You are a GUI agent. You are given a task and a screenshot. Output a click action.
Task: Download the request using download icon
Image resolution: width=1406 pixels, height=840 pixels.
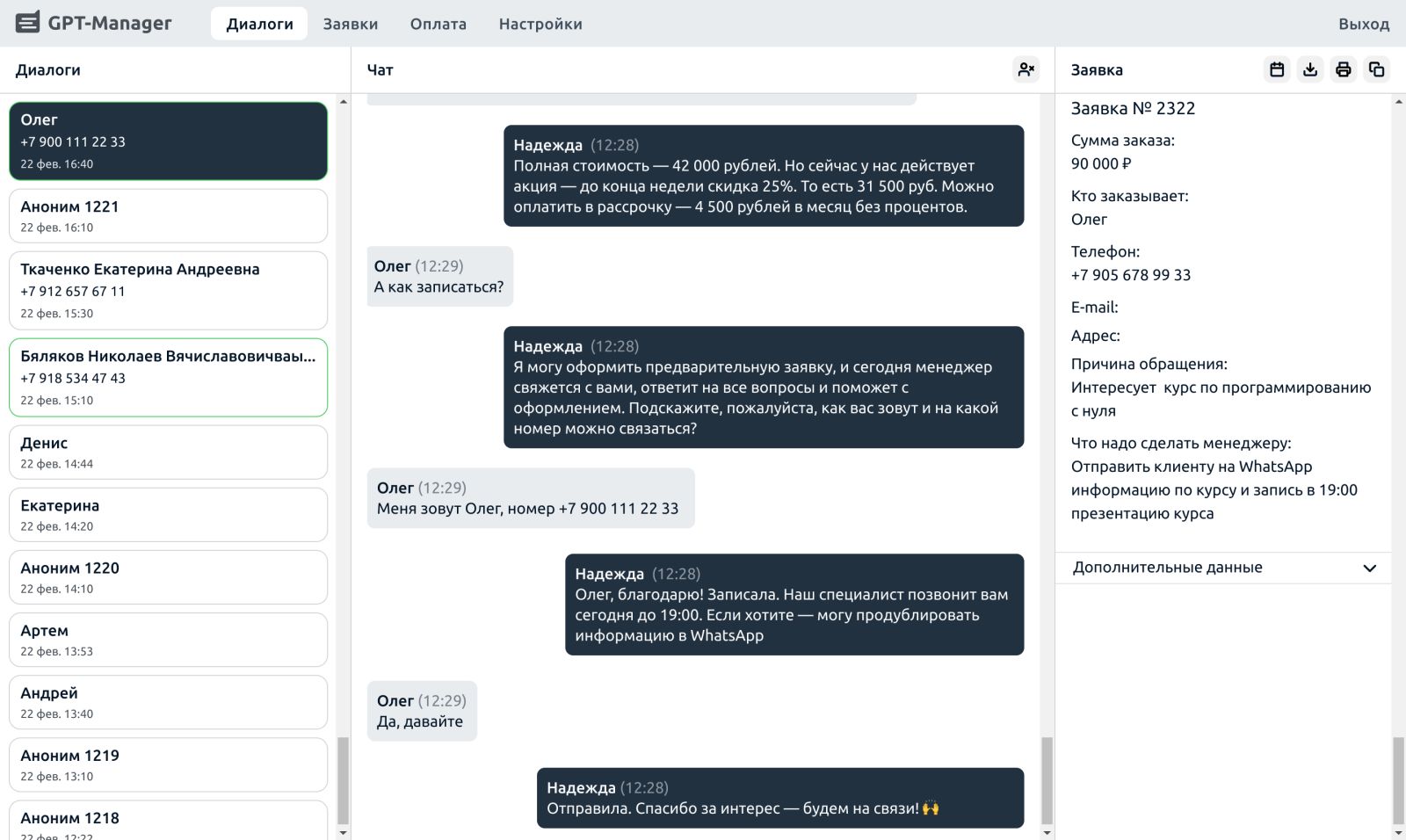[x=1310, y=69]
